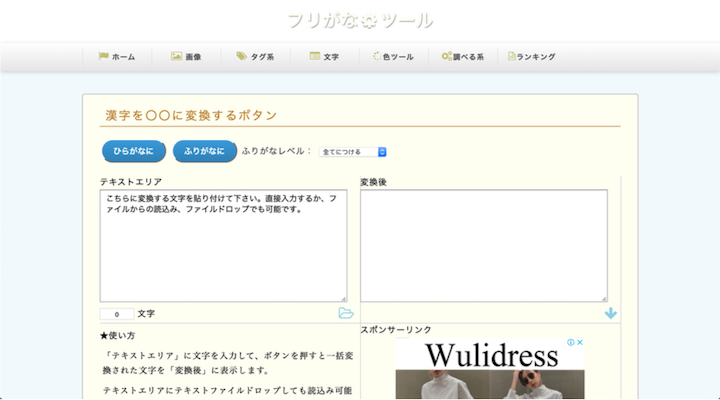Click inside the 変換後 output text box
This screenshot has width=720, height=400.
[x=484, y=245]
